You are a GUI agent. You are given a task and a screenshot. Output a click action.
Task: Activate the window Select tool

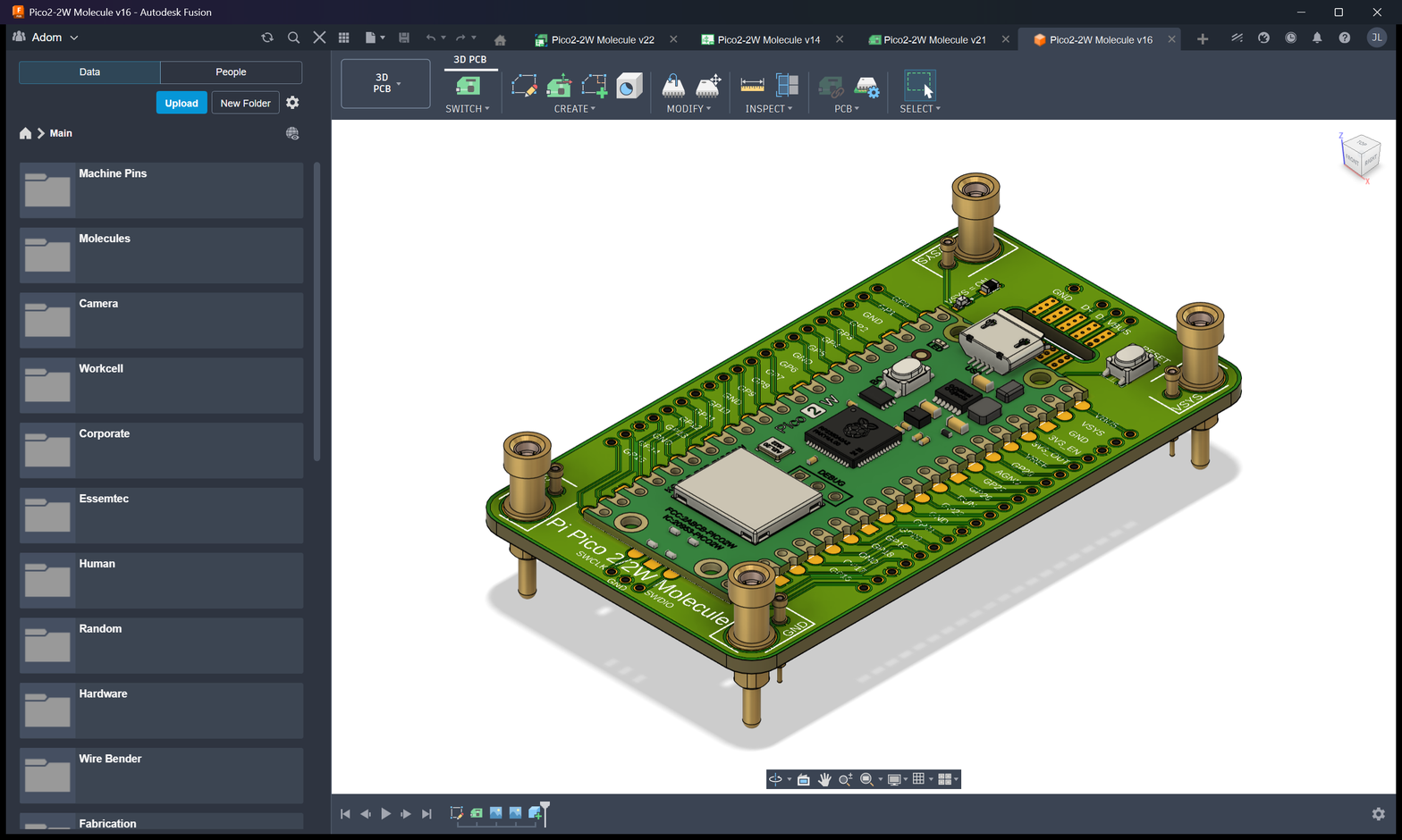[x=919, y=85]
